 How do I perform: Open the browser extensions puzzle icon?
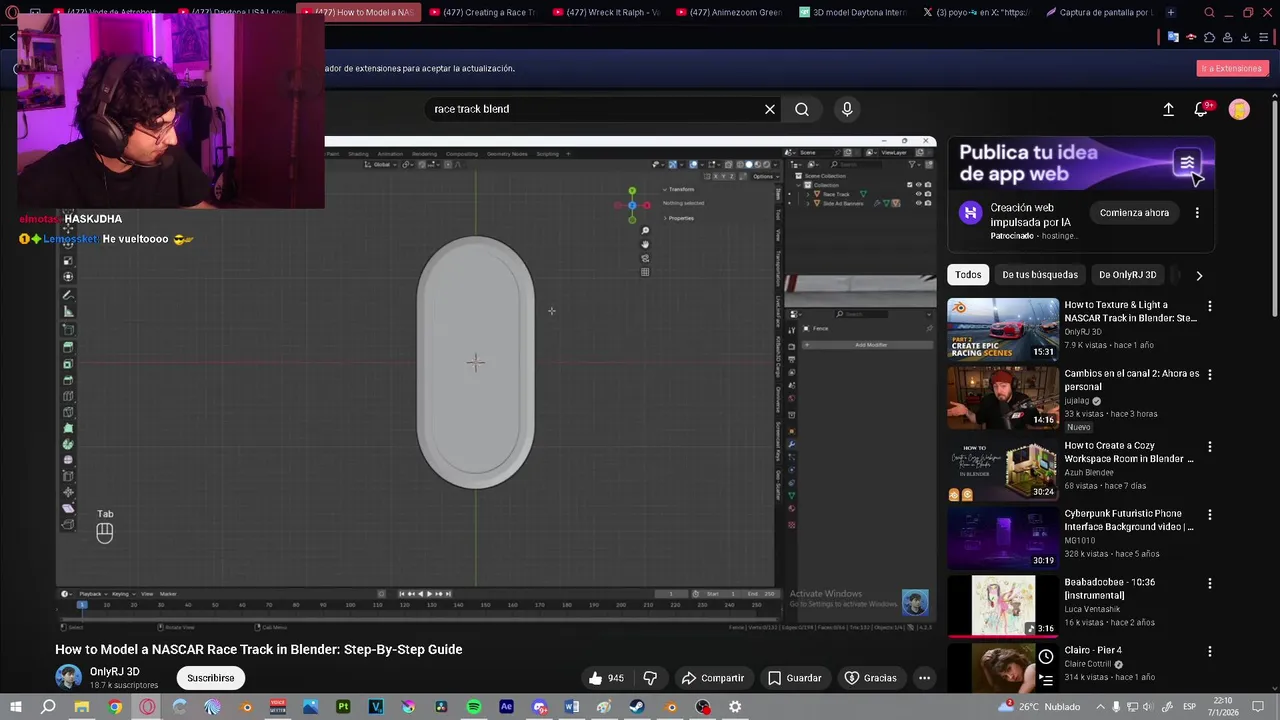click(1209, 37)
